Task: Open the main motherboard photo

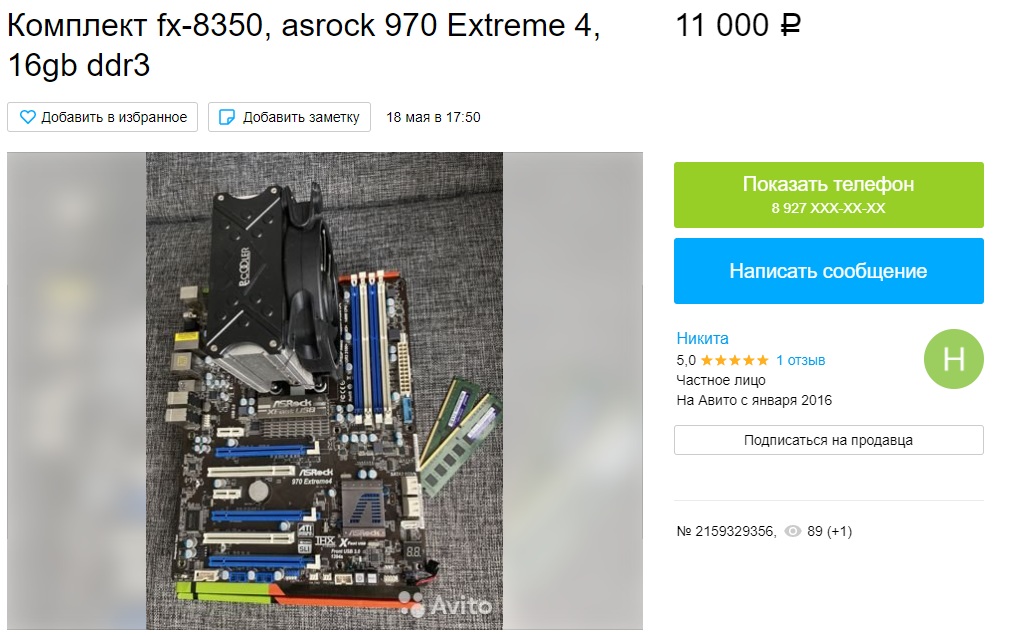Action: (x=324, y=391)
